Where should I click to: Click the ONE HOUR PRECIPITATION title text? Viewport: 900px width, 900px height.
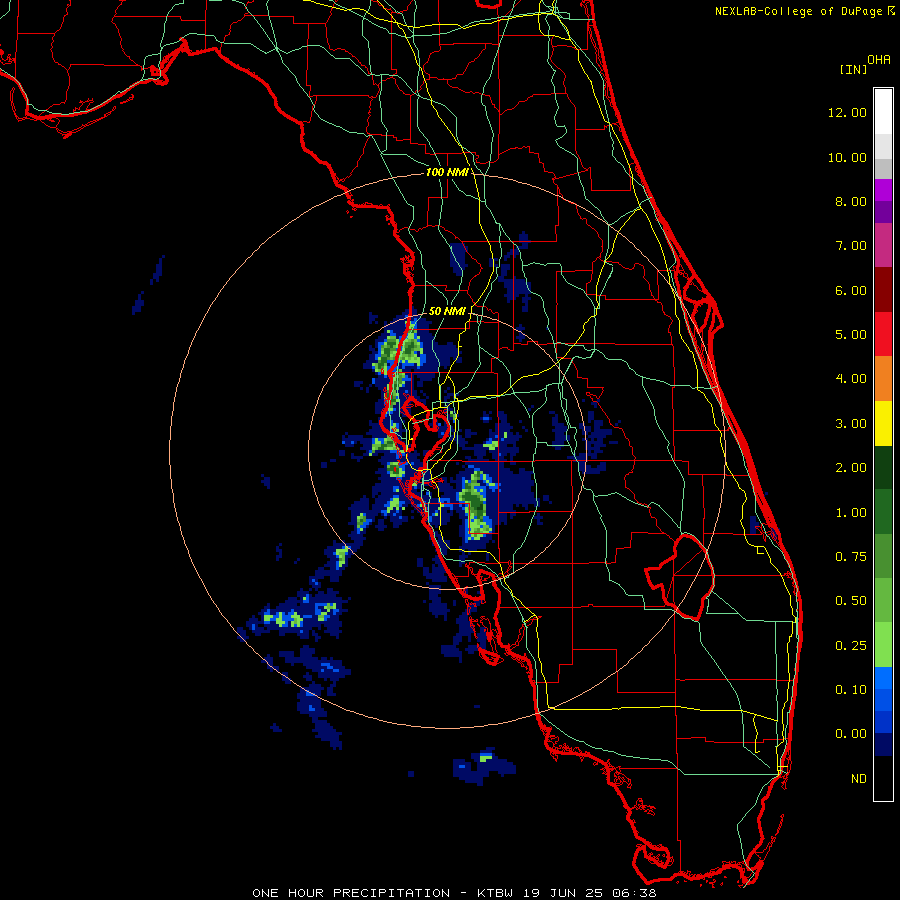[x=351, y=893]
